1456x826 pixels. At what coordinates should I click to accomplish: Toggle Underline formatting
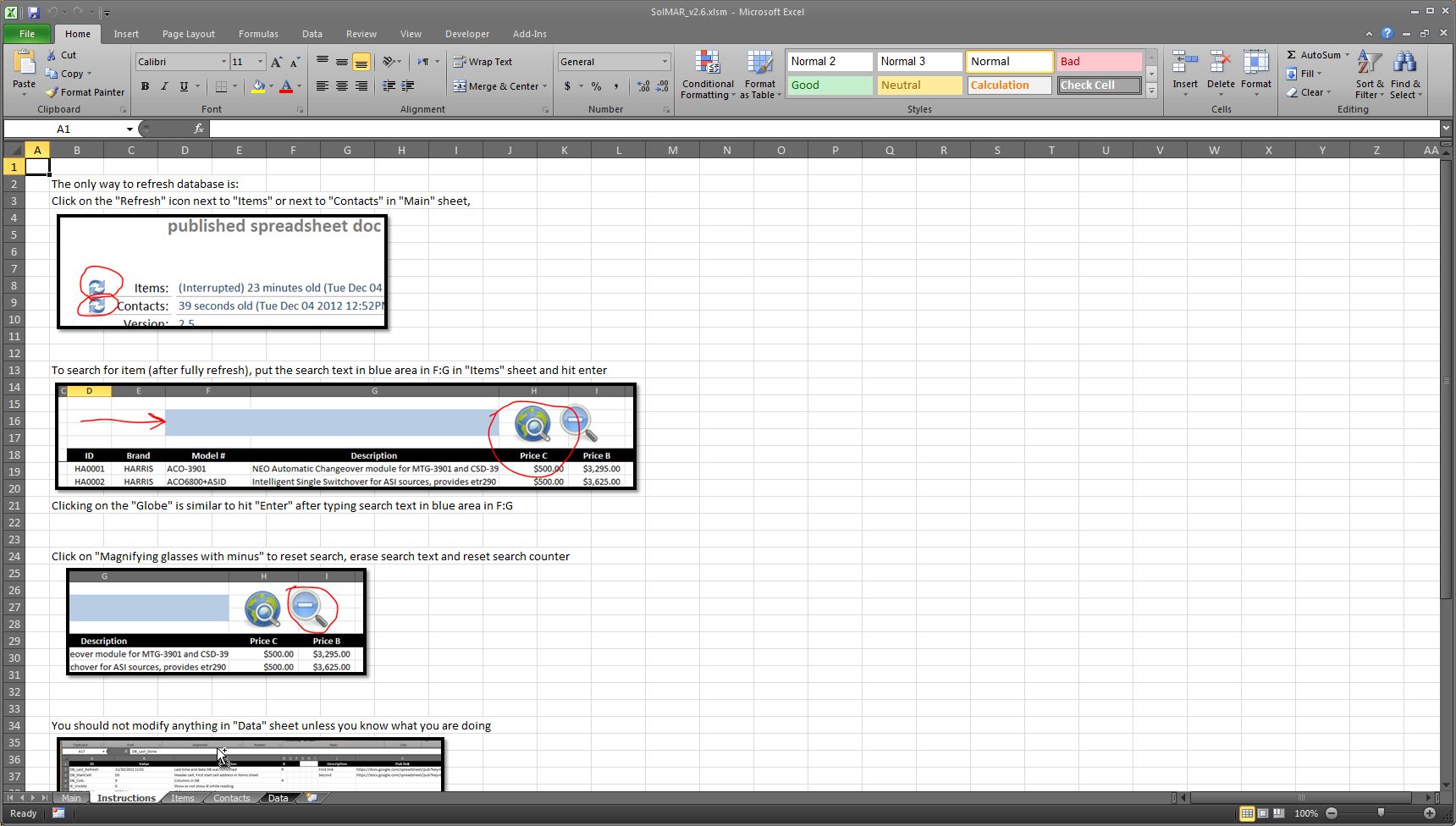tap(184, 86)
